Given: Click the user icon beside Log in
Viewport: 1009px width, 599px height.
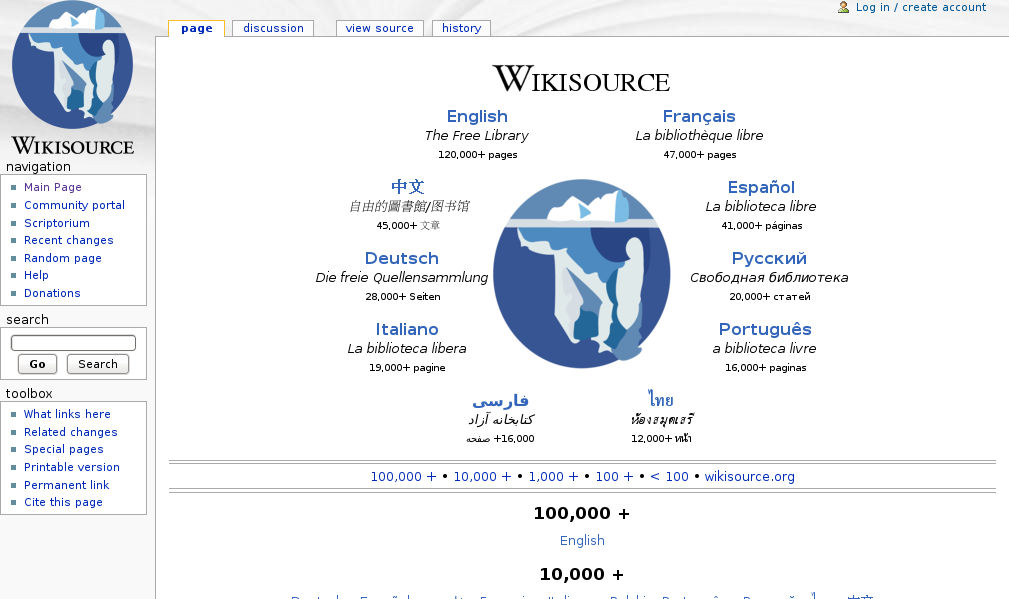Looking at the screenshot, I should coord(843,7).
